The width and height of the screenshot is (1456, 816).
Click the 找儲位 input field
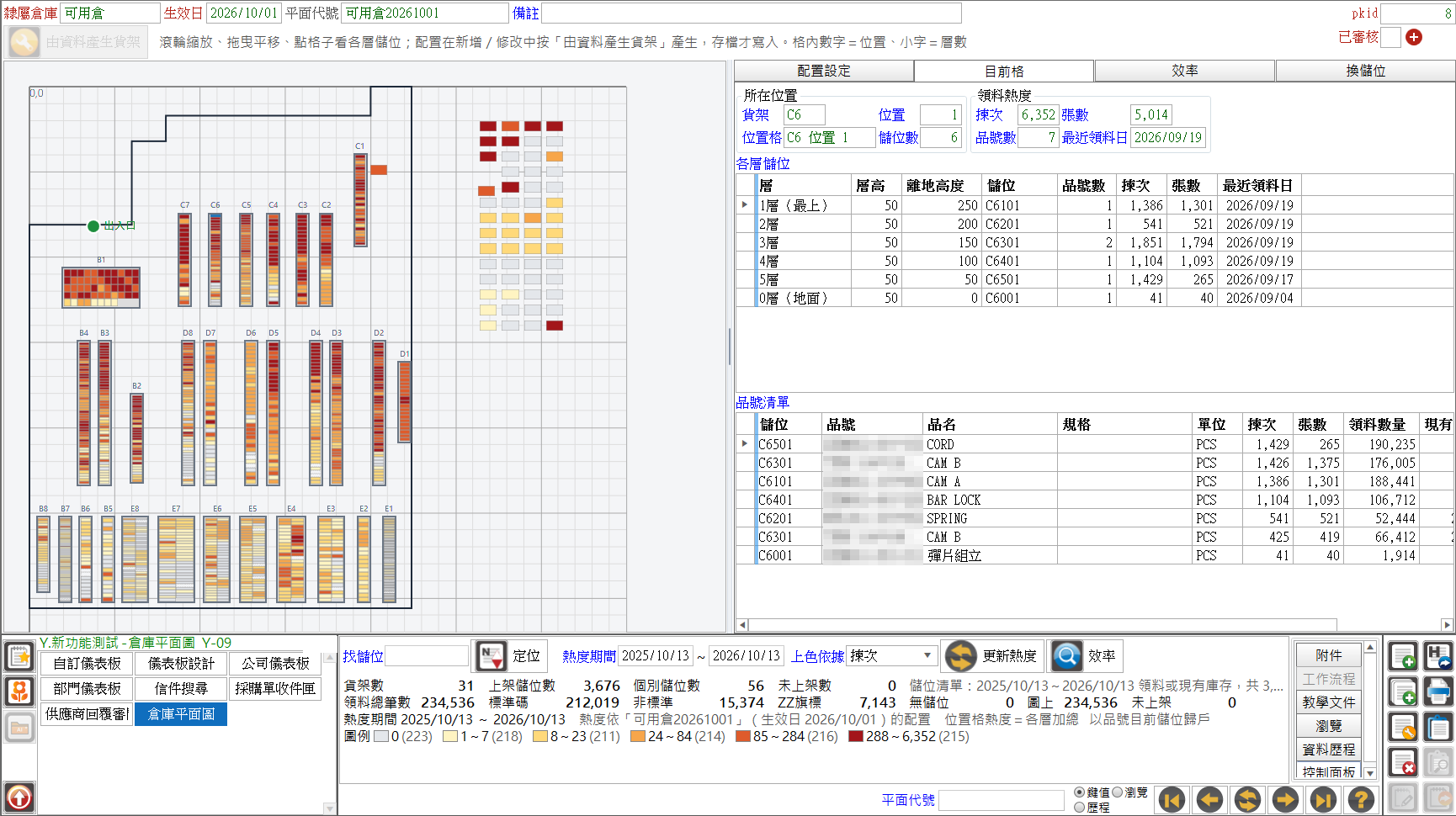tap(427, 656)
